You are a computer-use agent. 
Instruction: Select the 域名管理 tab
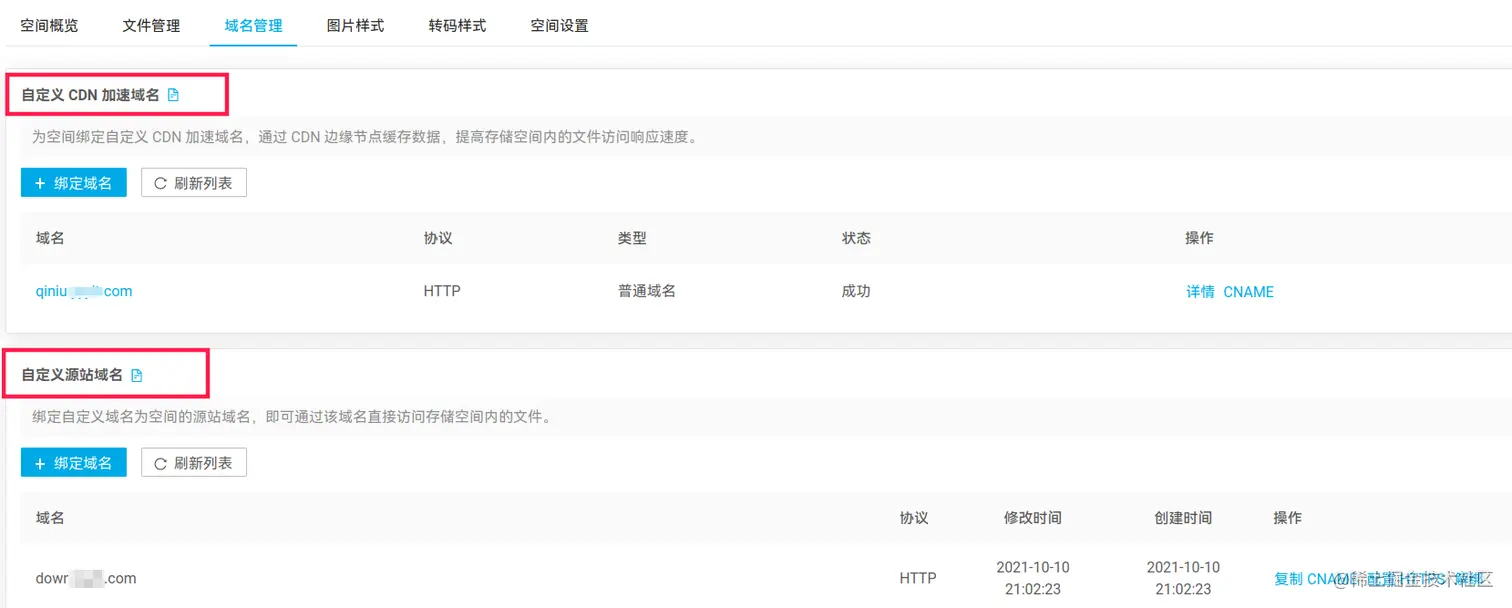pyautogui.click(x=253, y=26)
